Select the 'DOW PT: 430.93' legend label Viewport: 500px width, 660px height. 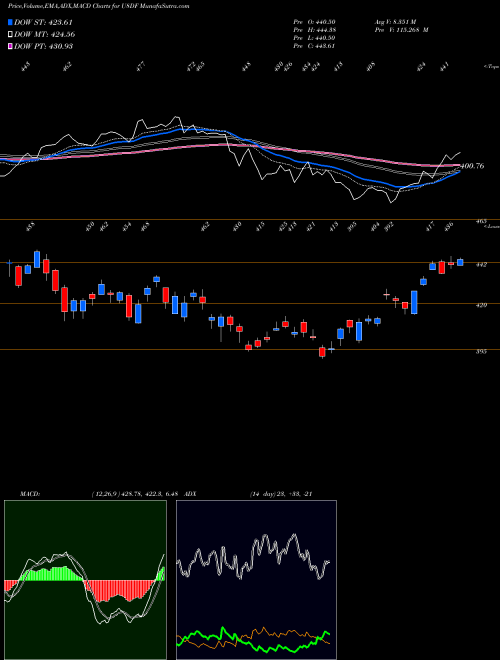[x=43, y=46]
